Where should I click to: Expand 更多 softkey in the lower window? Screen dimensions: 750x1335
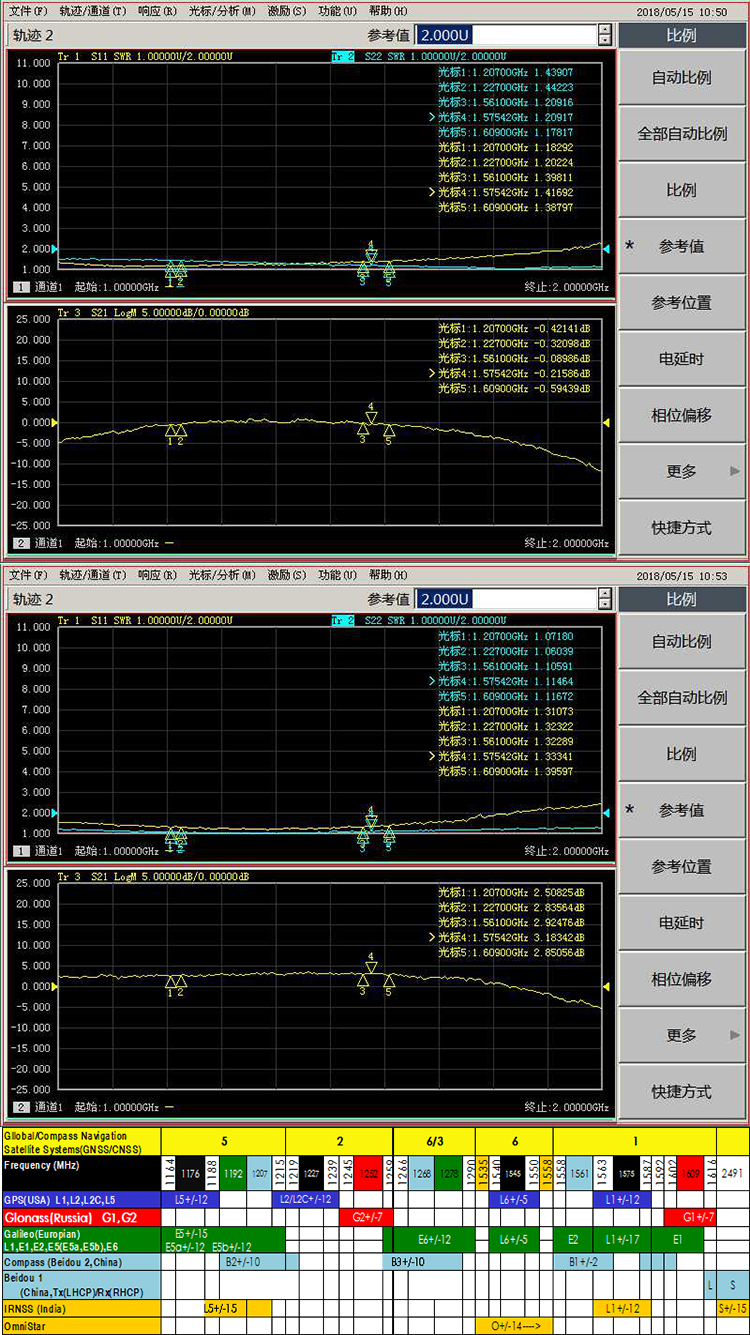click(682, 1036)
